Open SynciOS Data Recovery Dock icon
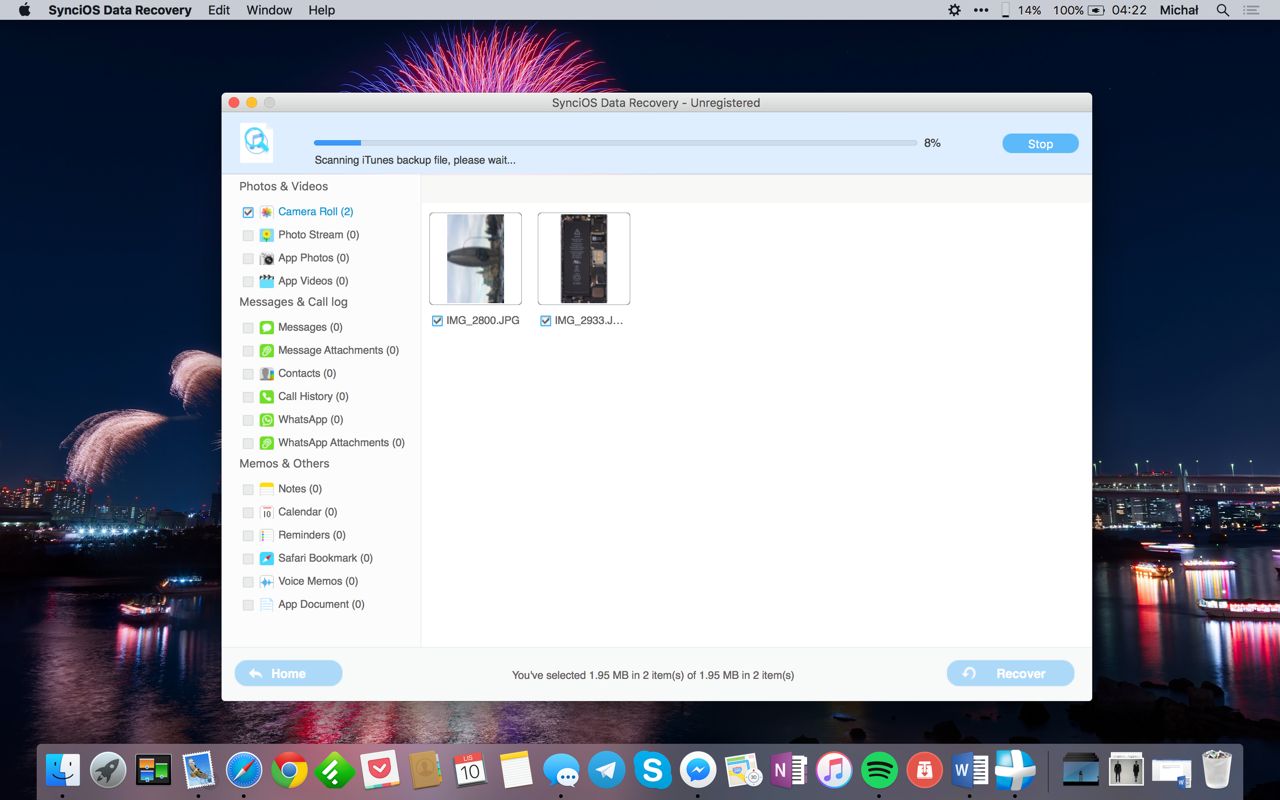The image size is (1280, 800). click(x=1015, y=770)
